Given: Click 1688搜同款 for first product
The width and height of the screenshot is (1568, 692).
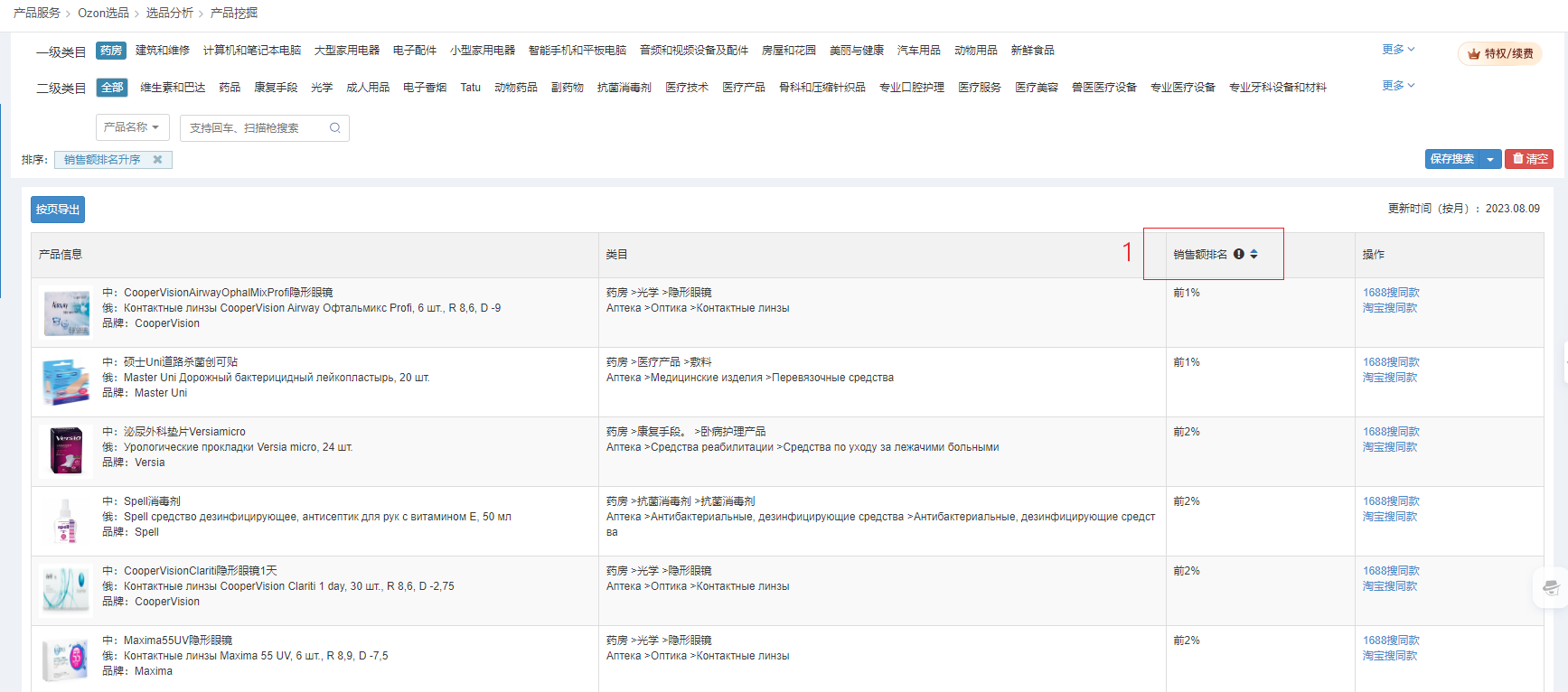Looking at the screenshot, I should click(1391, 293).
